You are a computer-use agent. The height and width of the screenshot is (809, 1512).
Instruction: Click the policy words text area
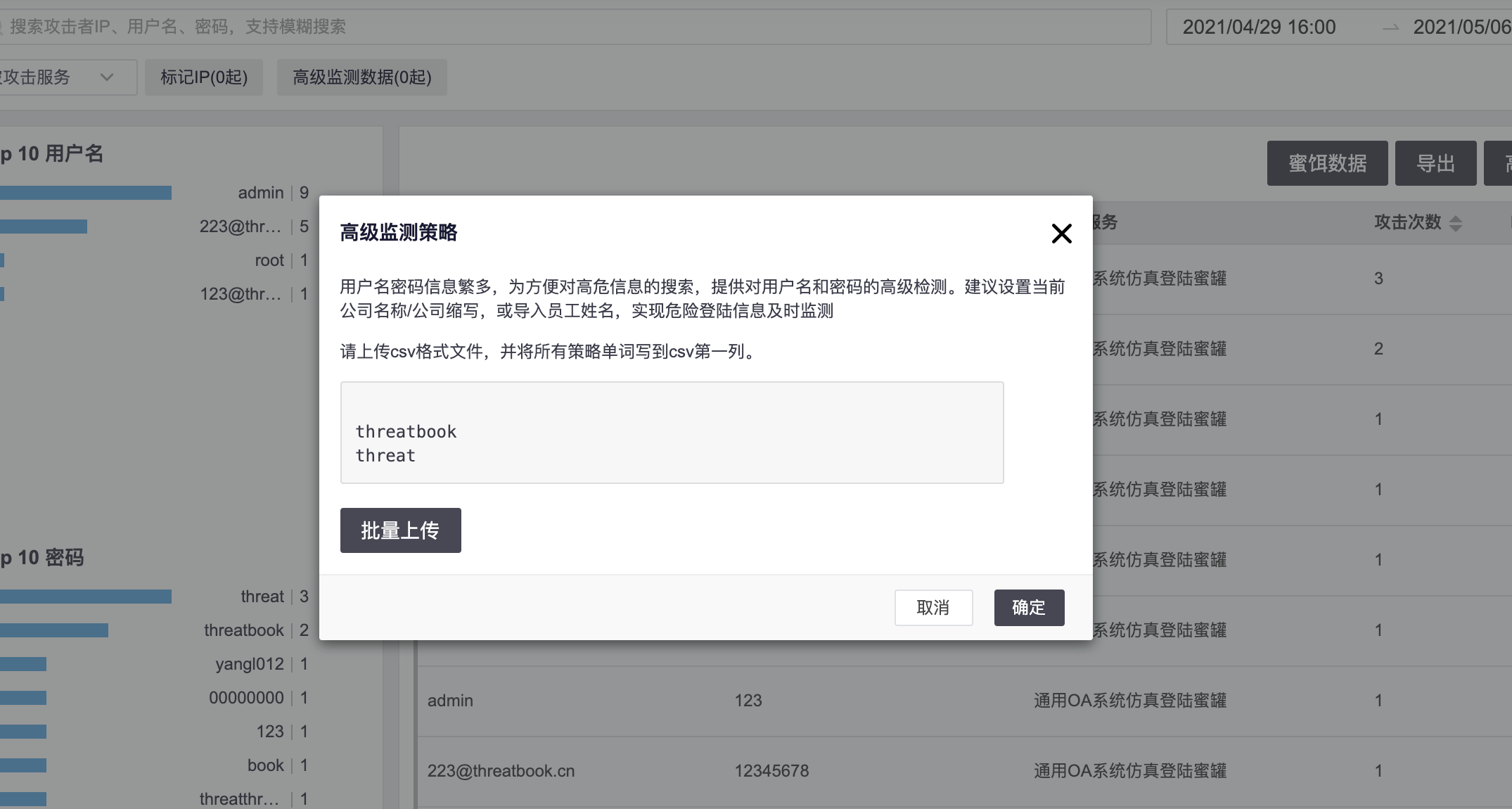(x=672, y=433)
